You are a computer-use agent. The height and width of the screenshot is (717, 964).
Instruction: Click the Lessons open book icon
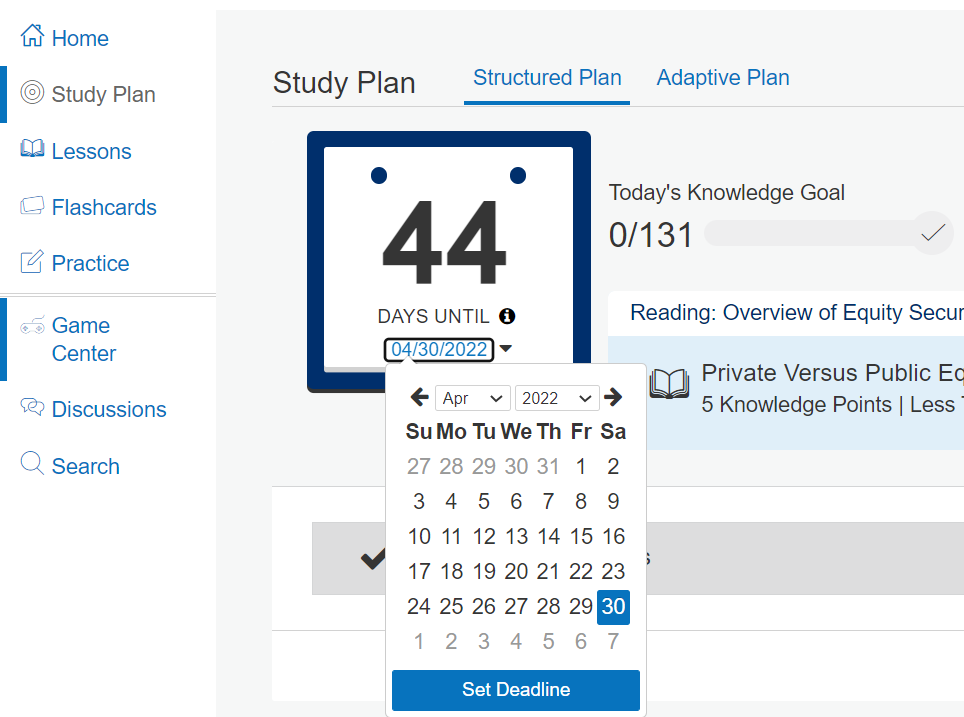click(x=32, y=149)
